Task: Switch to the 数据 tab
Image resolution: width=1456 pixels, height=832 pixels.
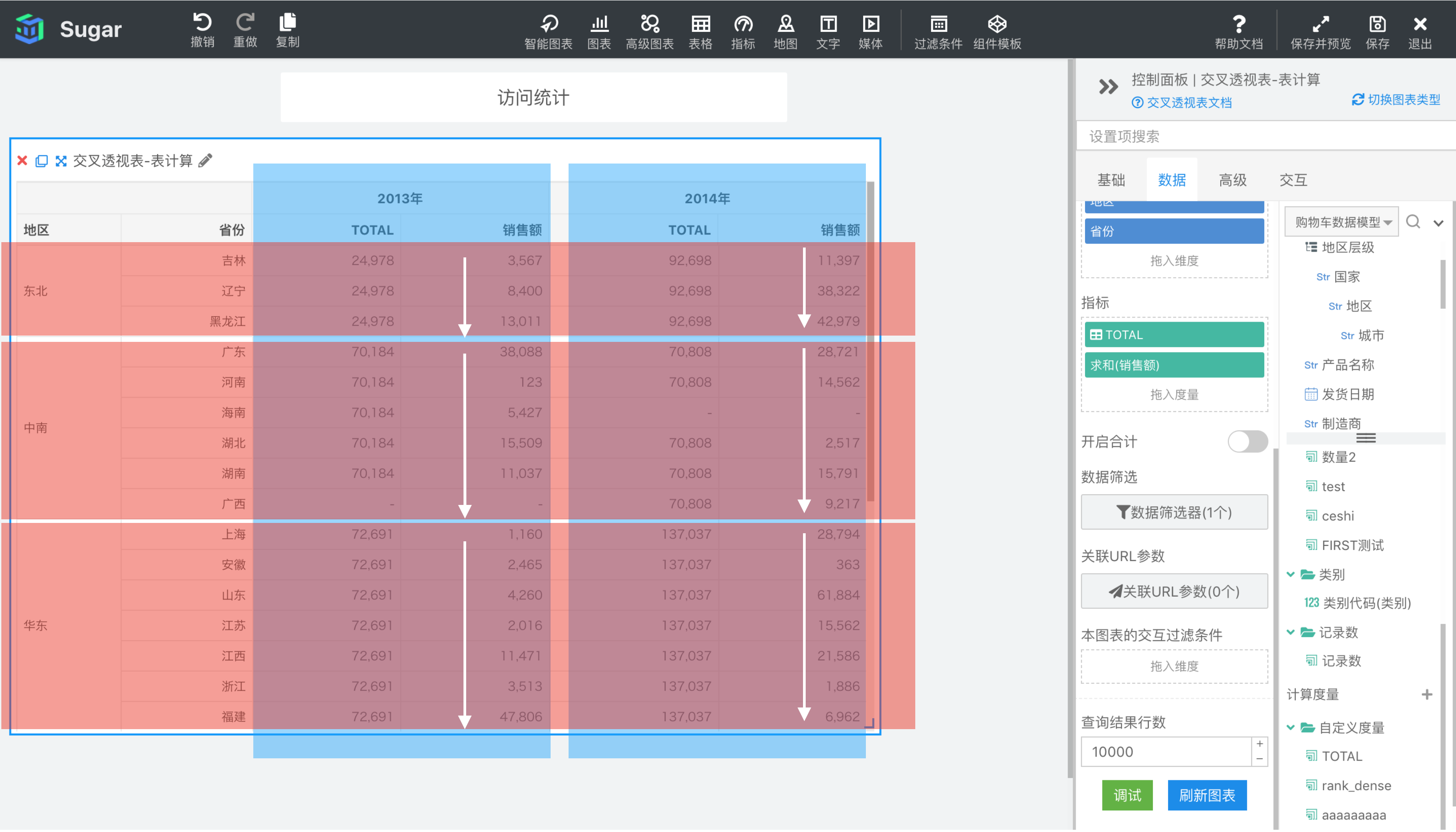Action: pyautogui.click(x=1172, y=180)
